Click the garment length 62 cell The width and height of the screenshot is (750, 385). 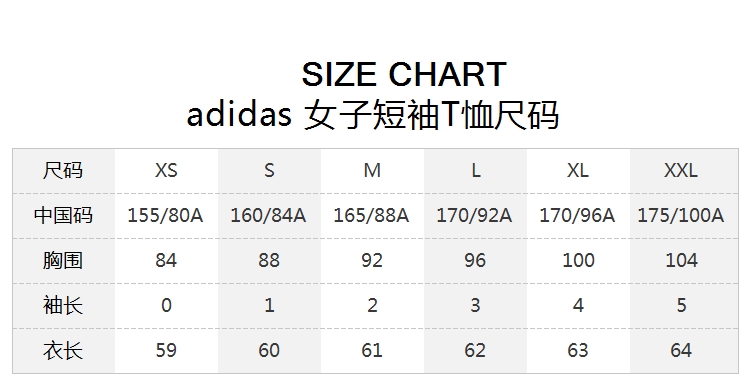(475, 351)
